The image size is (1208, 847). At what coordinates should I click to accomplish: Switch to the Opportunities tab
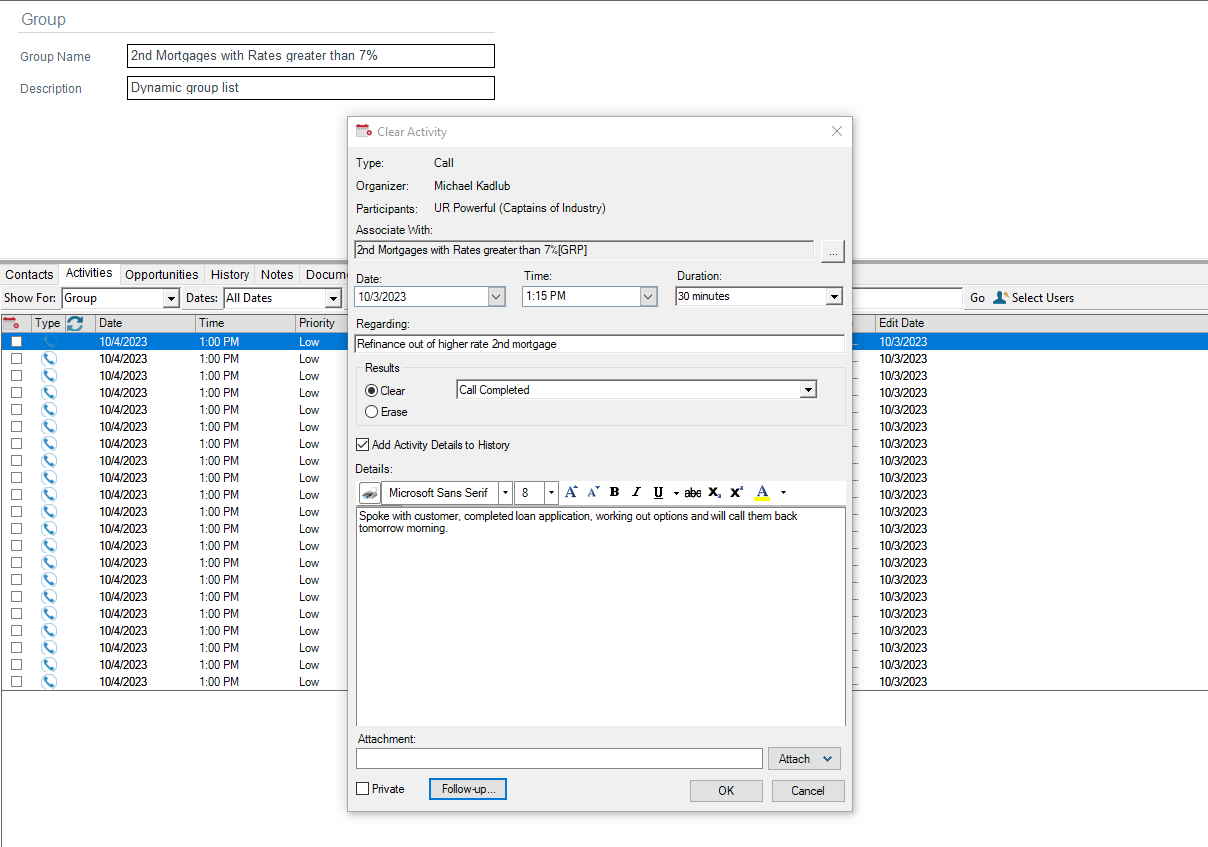[x=162, y=275]
